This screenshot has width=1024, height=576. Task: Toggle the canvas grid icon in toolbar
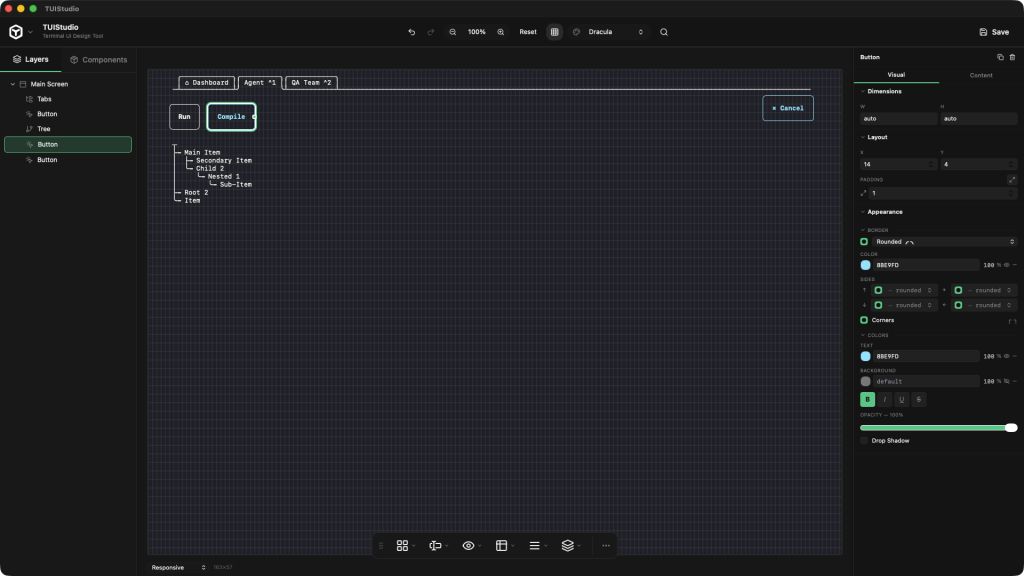pos(554,32)
